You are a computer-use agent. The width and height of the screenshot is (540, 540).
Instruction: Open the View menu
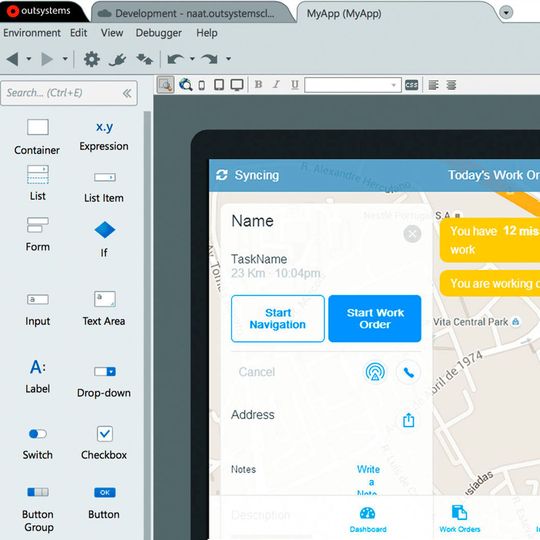[x=112, y=33]
